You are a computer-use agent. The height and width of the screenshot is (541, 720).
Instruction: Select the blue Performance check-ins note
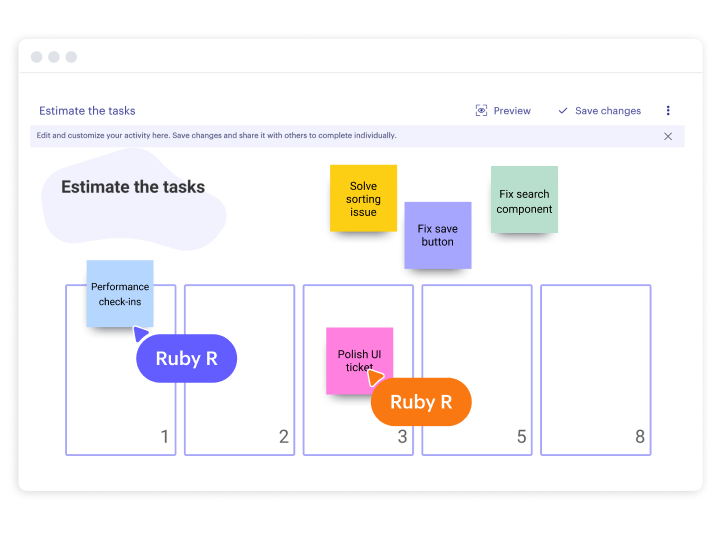(119, 293)
